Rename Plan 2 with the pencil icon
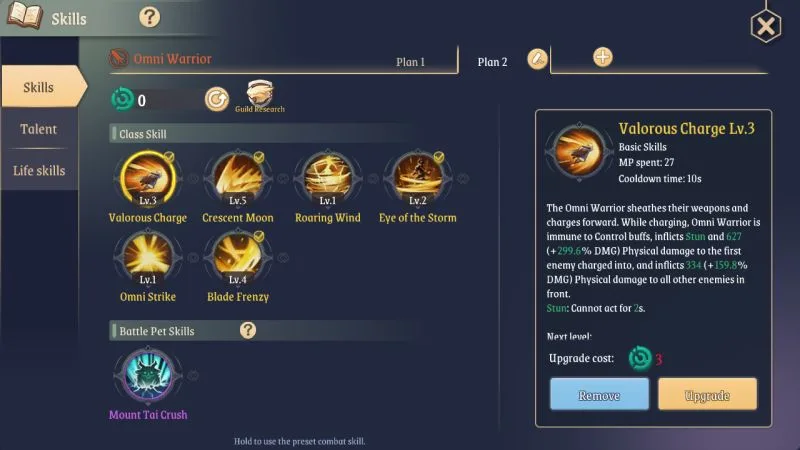 [537, 59]
